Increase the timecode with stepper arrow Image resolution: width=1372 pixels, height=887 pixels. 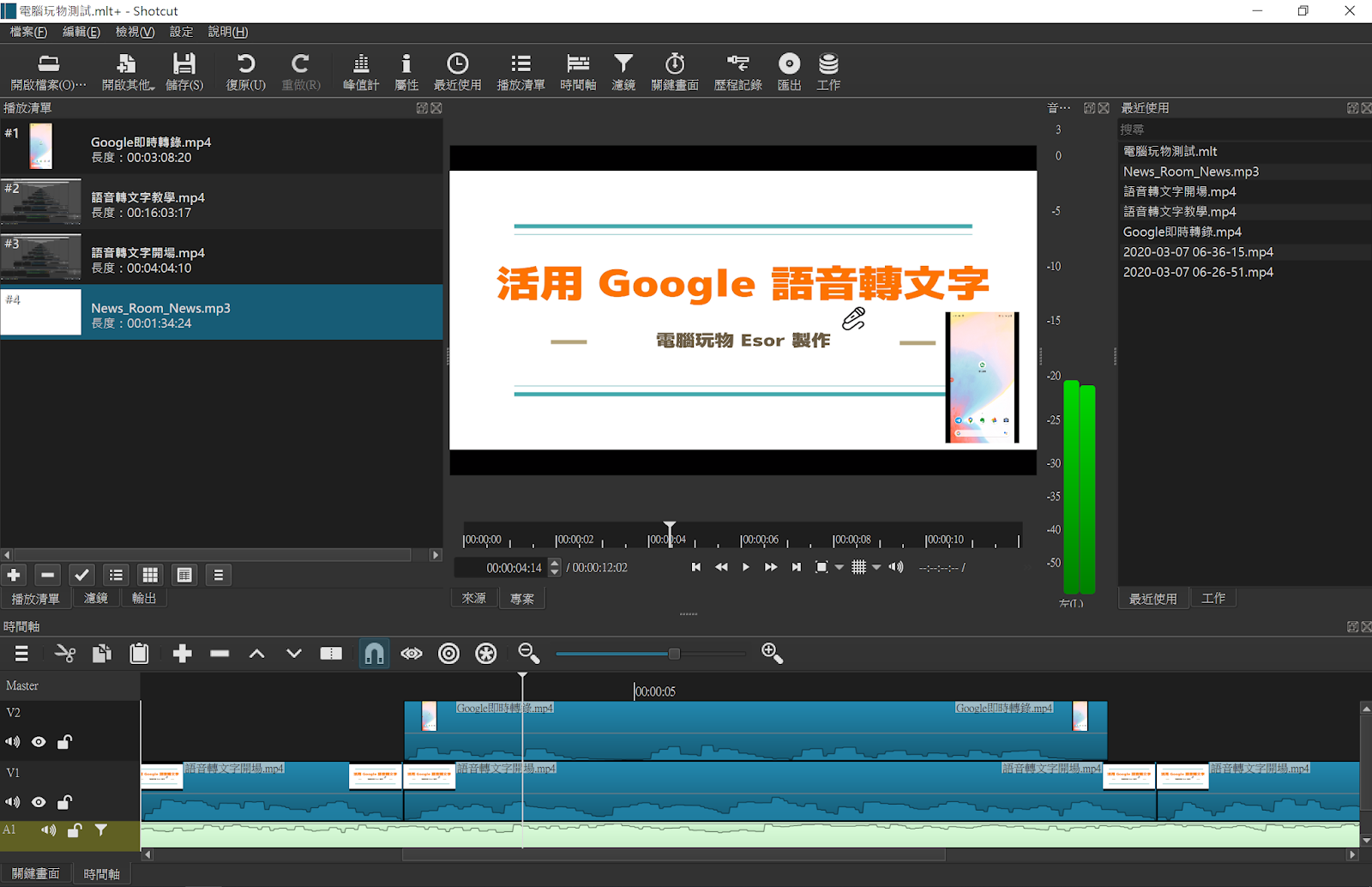pos(555,563)
